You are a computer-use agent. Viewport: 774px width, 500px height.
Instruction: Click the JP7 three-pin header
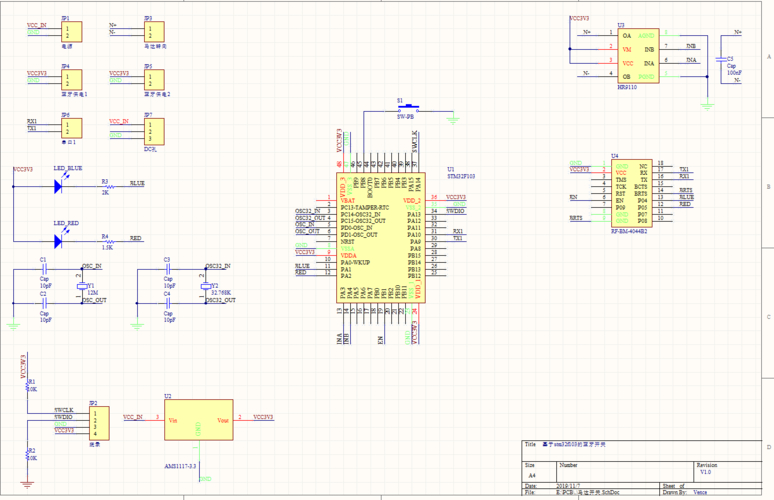coord(152,131)
